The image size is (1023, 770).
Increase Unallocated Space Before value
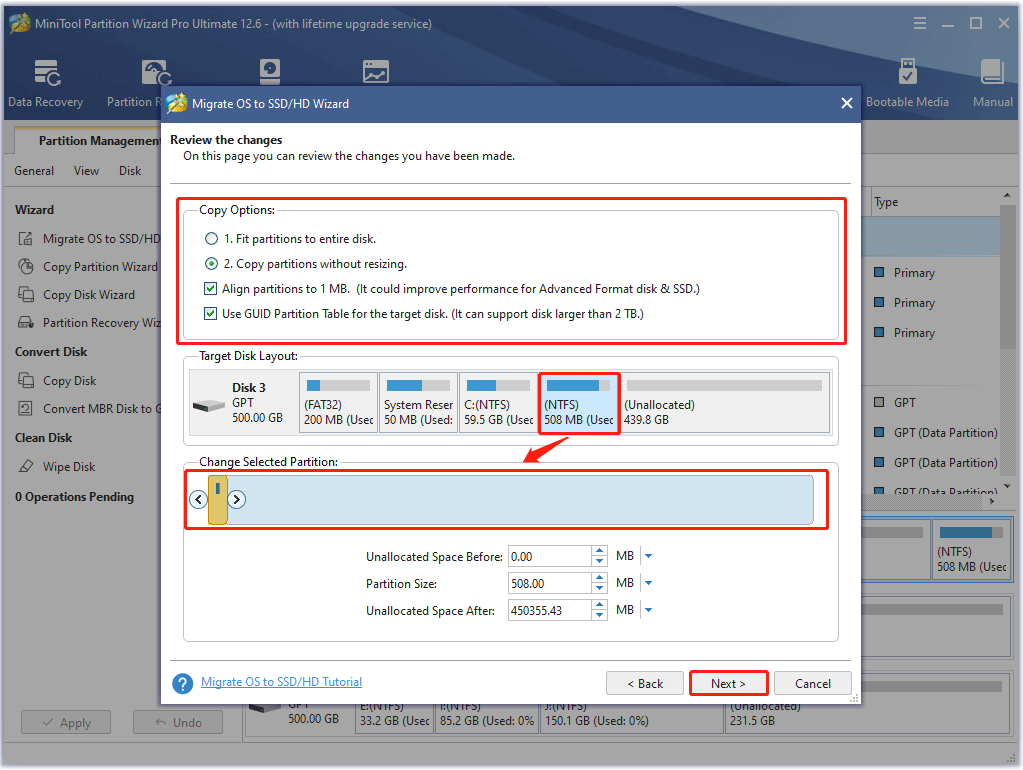coord(600,551)
